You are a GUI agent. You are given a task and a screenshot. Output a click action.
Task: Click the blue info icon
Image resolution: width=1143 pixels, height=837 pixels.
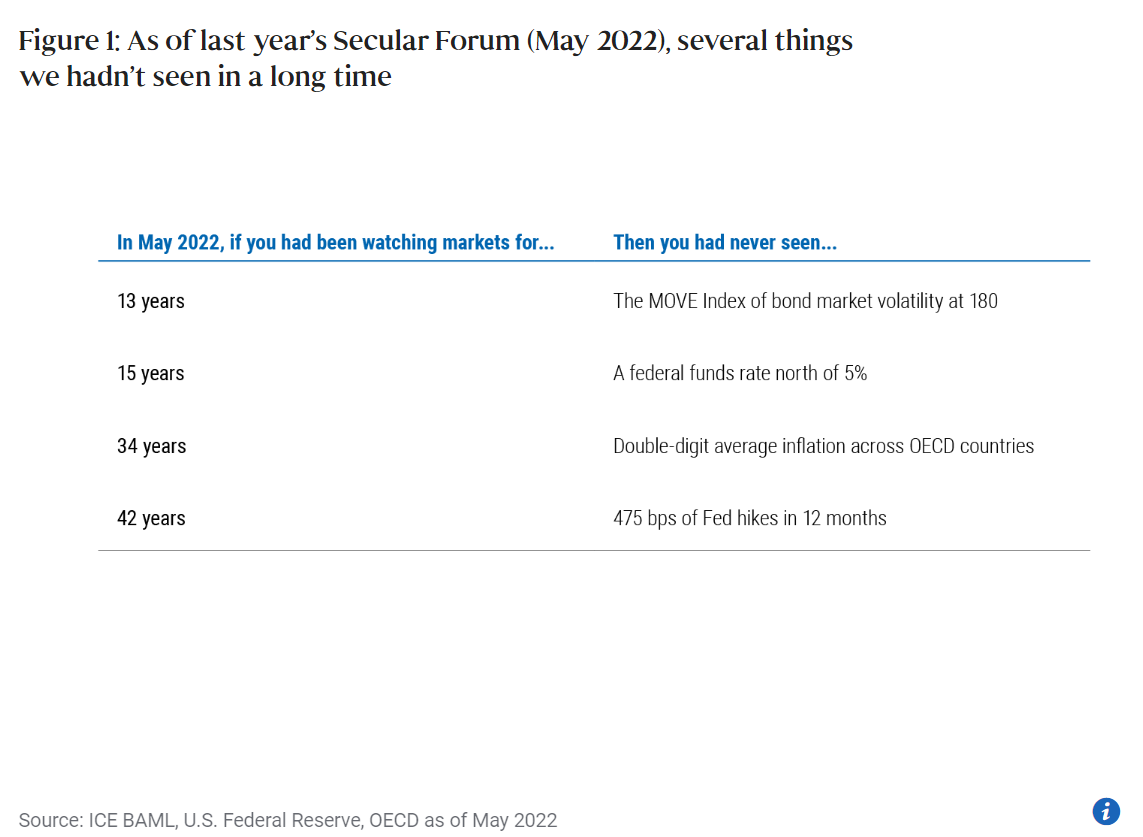click(x=1106, y=811)
